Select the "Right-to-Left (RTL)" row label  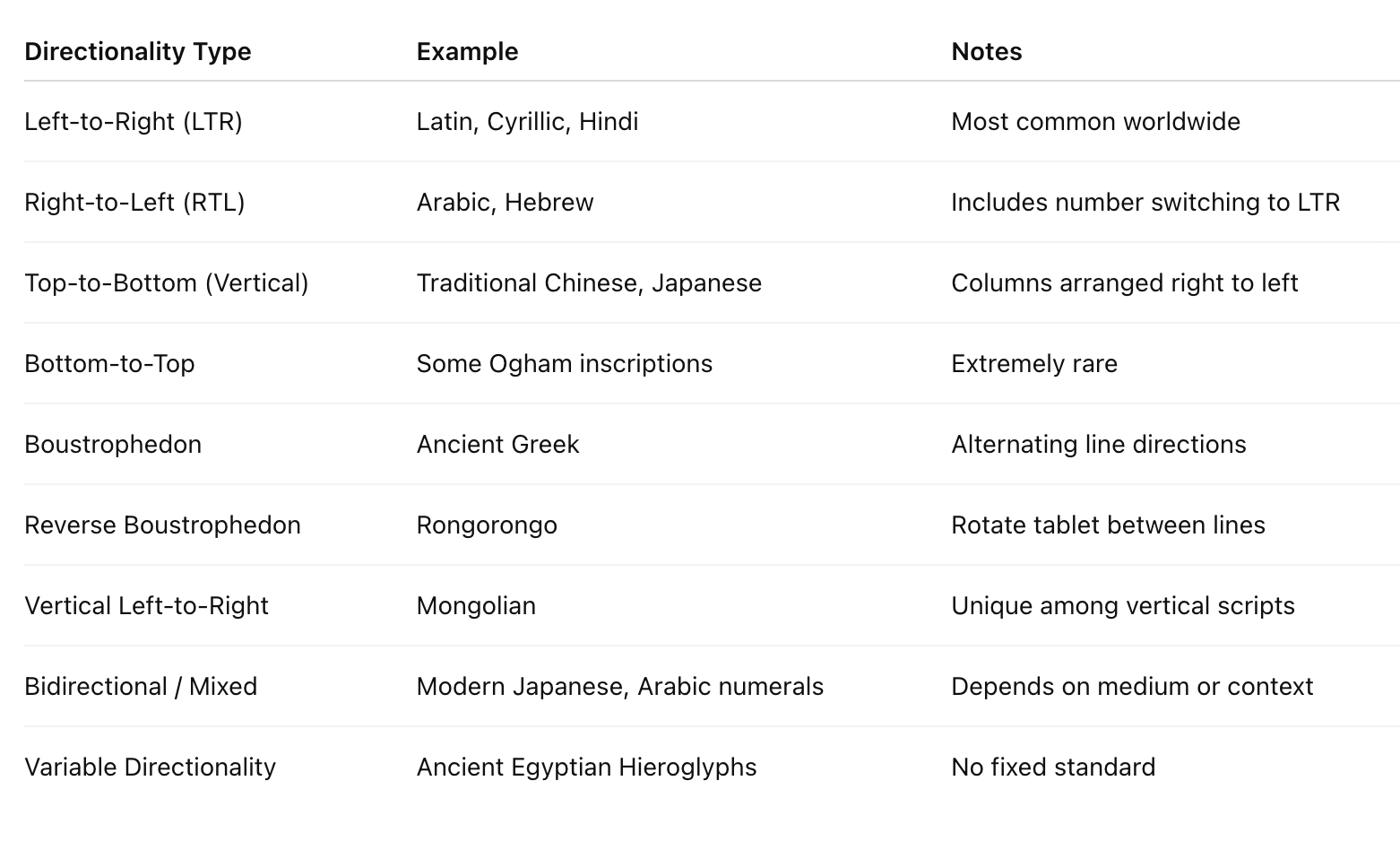pyautogui.click(x=134, y=203)
